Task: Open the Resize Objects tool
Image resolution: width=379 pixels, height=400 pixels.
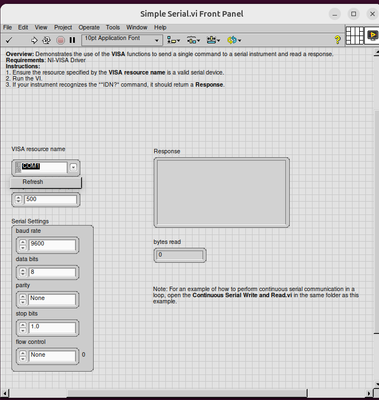Action: [x=213, y=40]
